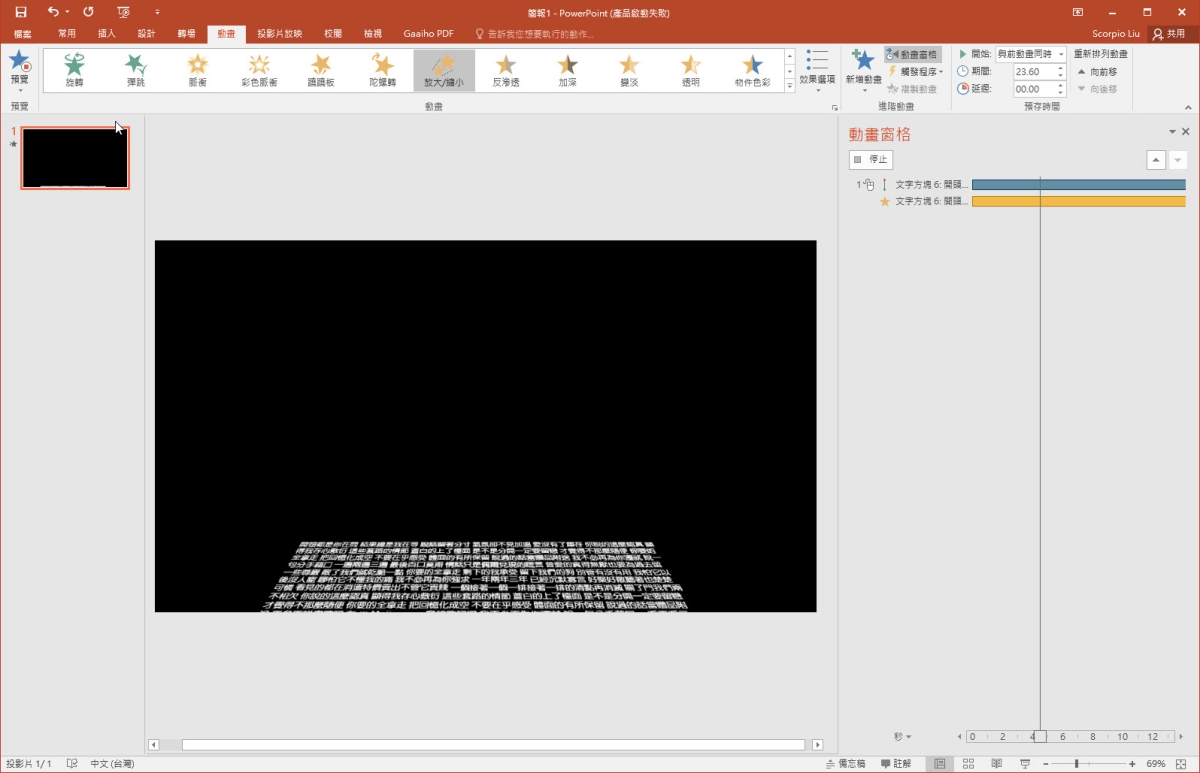
Task: Click the 新增動畫 add animation icon
Action: pos(863,62)
